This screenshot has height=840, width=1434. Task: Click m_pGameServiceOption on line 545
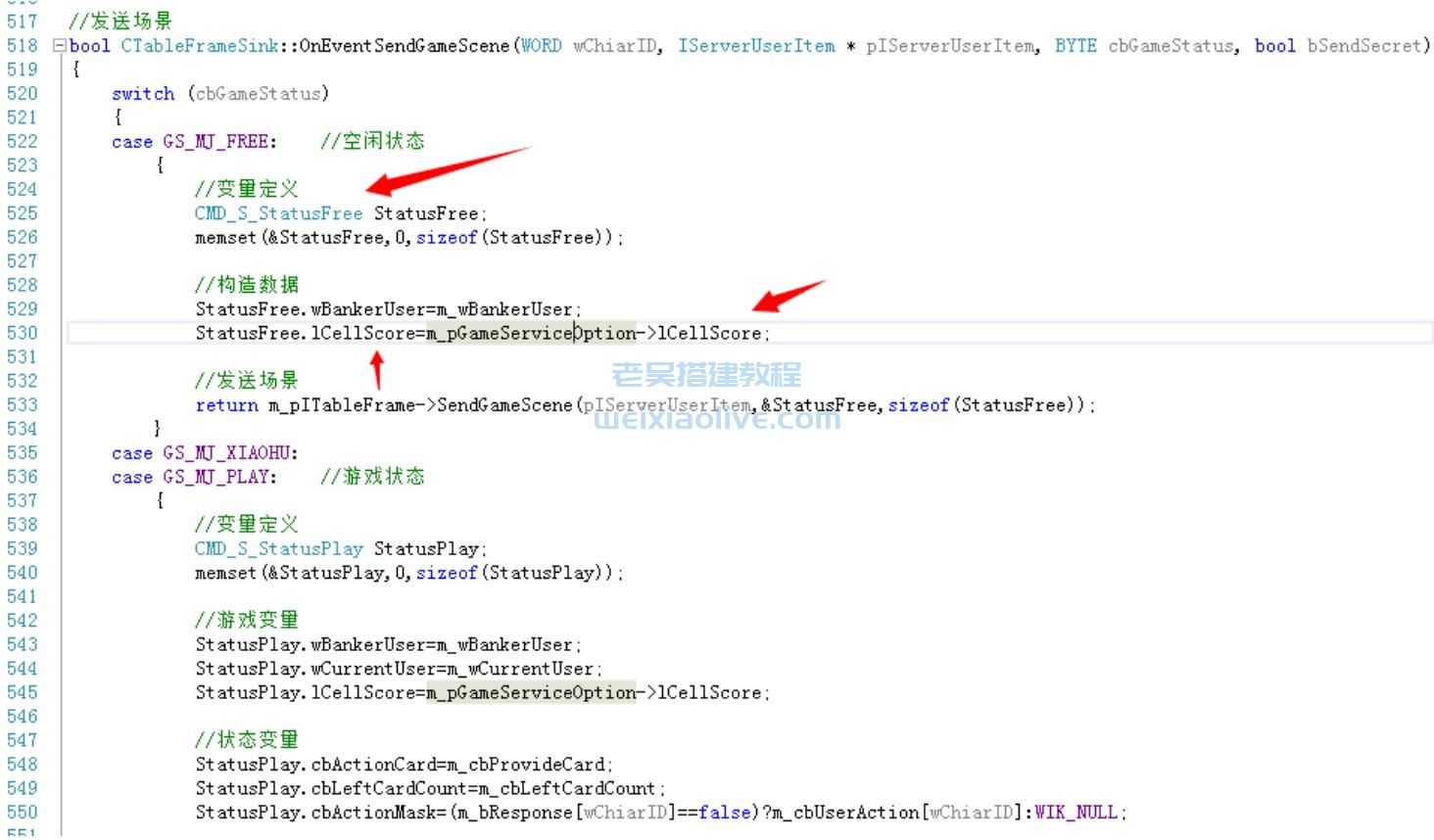[x=531, y=693]
